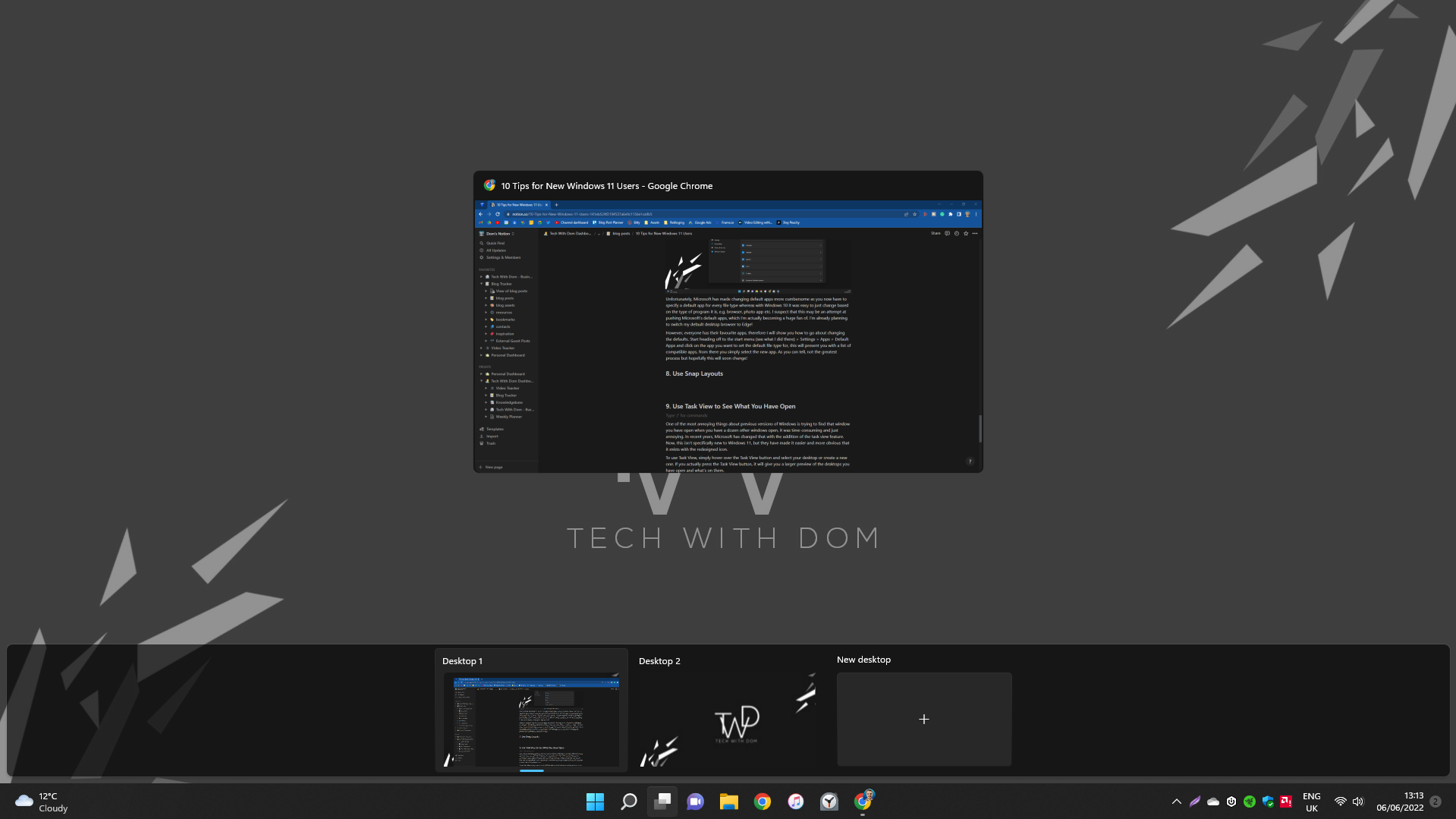Open Settings & Members in Notion
This screenshot has height=819, width=1456.
[x=504, y=257]
